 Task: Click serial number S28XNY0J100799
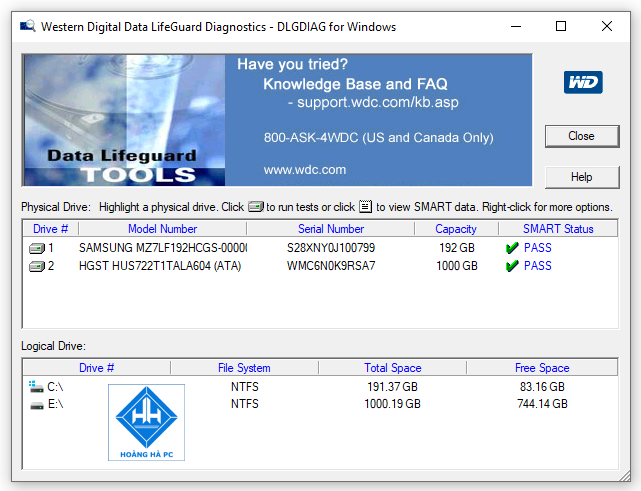[331, 248]
